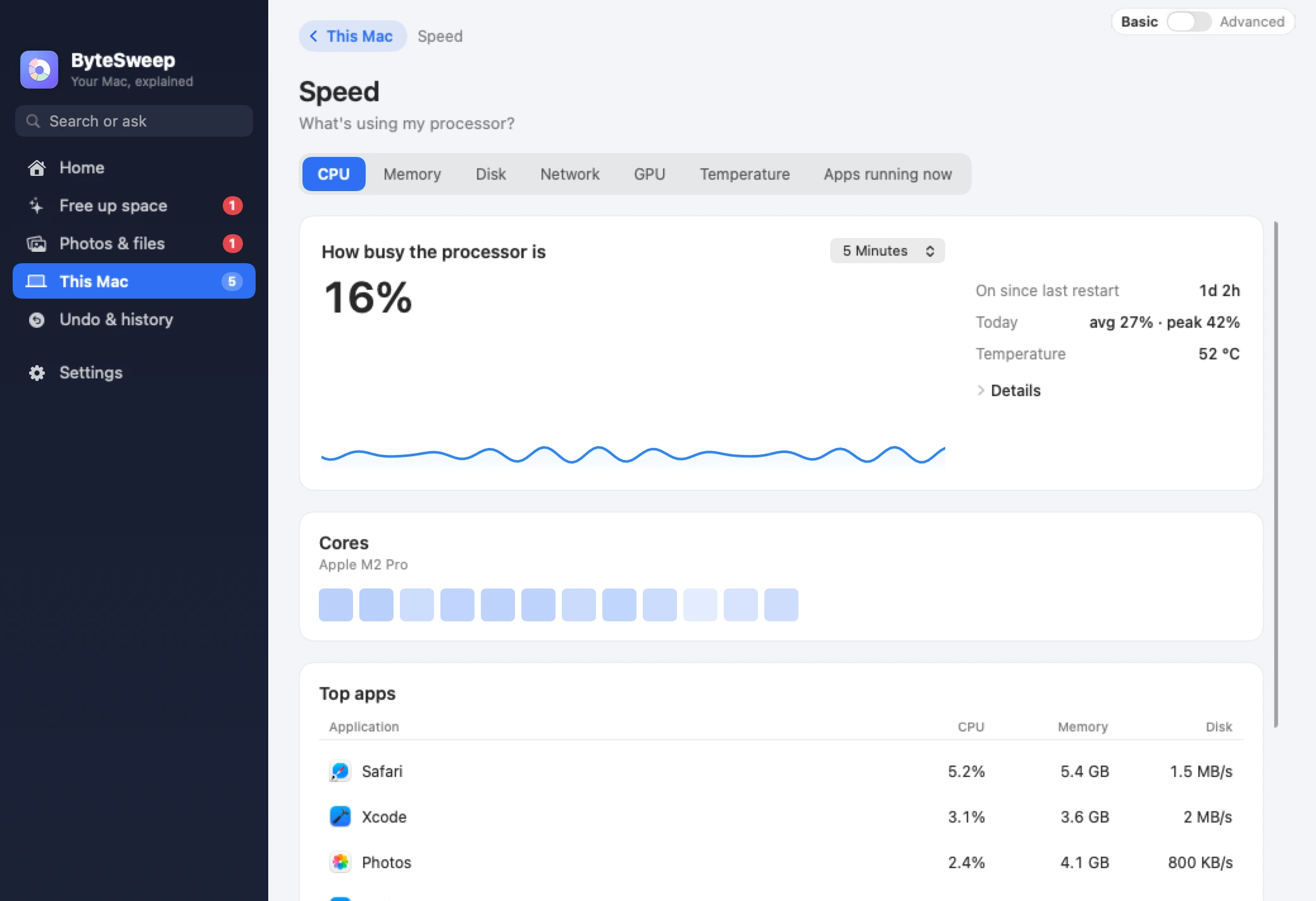Click the Search or ask field
The image size is (1316, 901).
click(134, 121)
